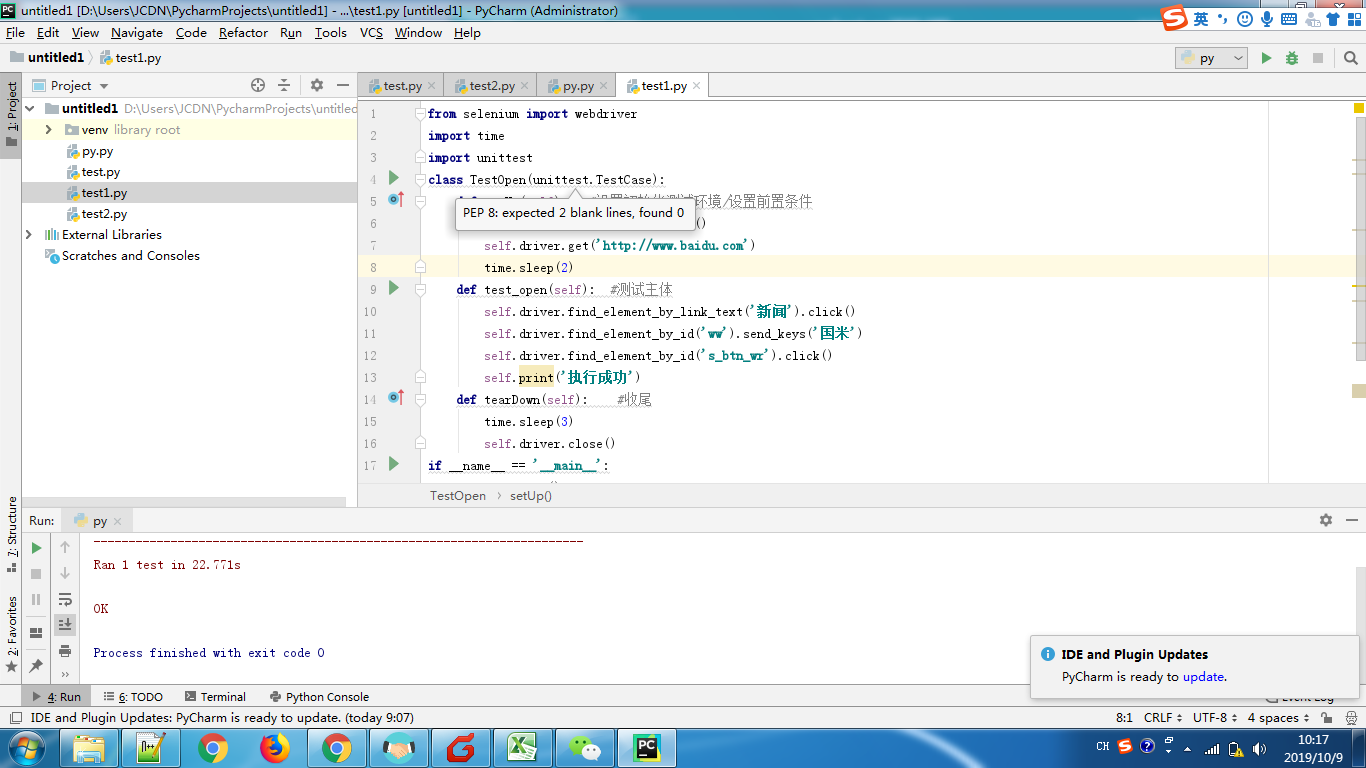Open Python Console tool window
This screenshot has height=768, width=1366.
319,697
